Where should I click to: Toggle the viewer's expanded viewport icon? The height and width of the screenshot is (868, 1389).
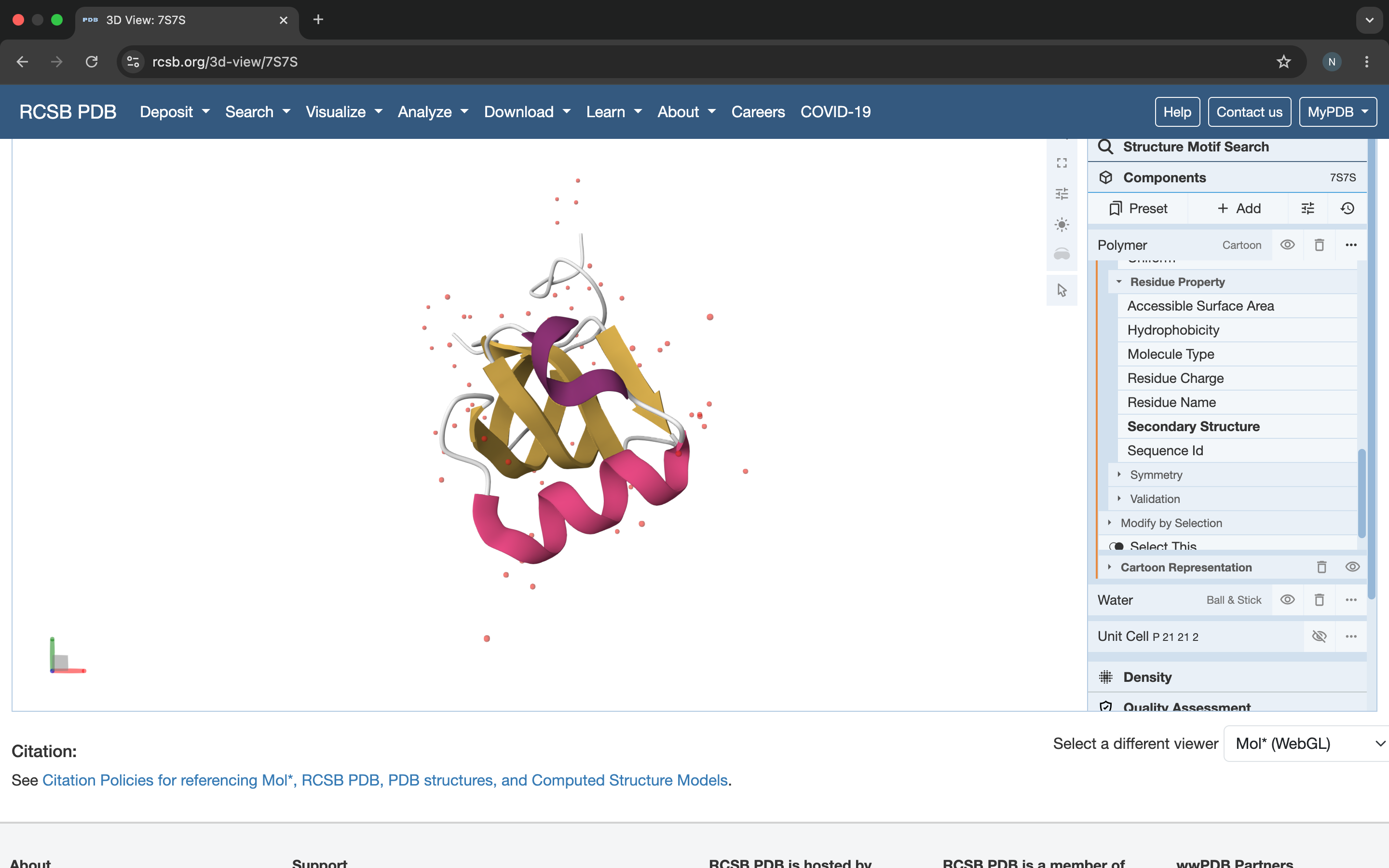coord(1061,163)
